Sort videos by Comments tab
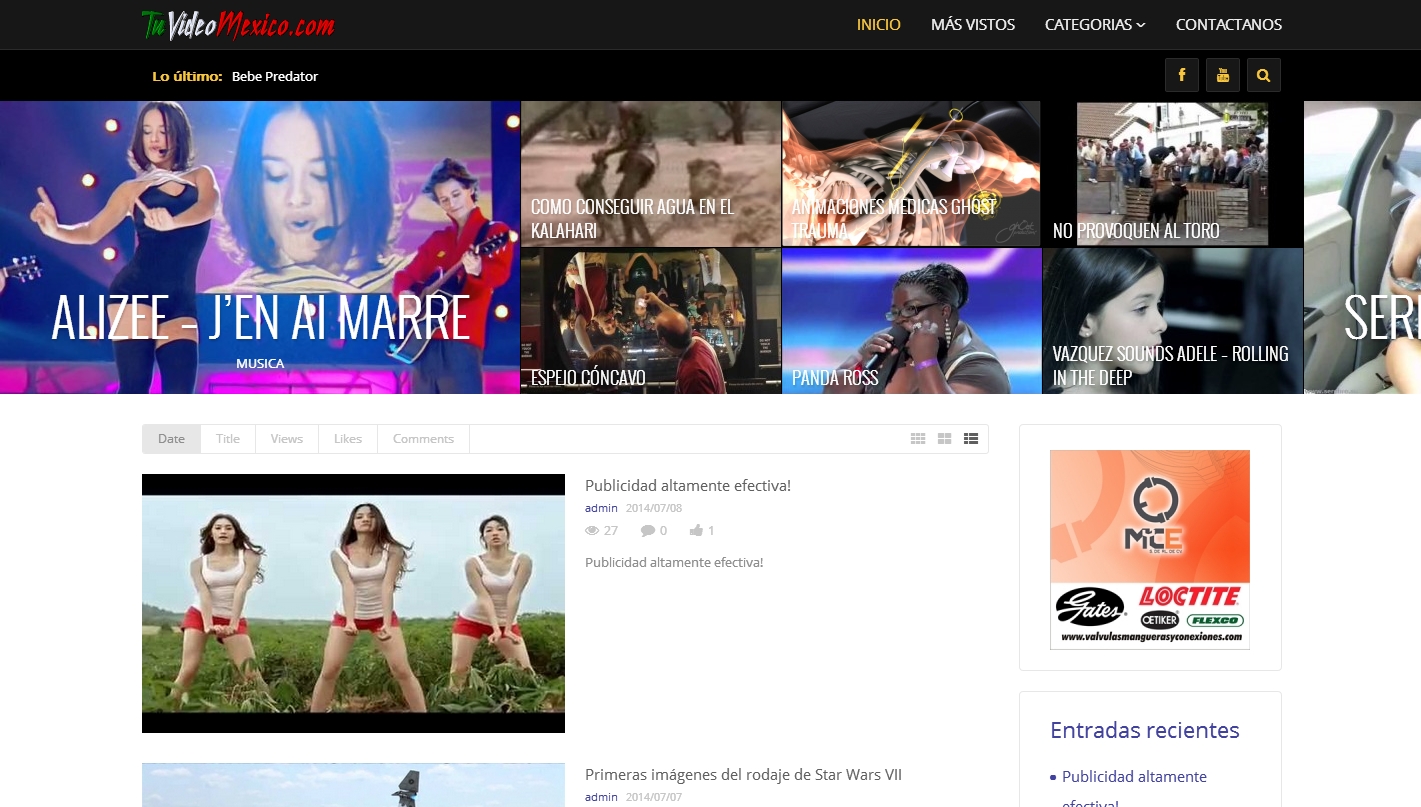The height and width of the screenshot is (807, 1421). [x=423, y=439]
